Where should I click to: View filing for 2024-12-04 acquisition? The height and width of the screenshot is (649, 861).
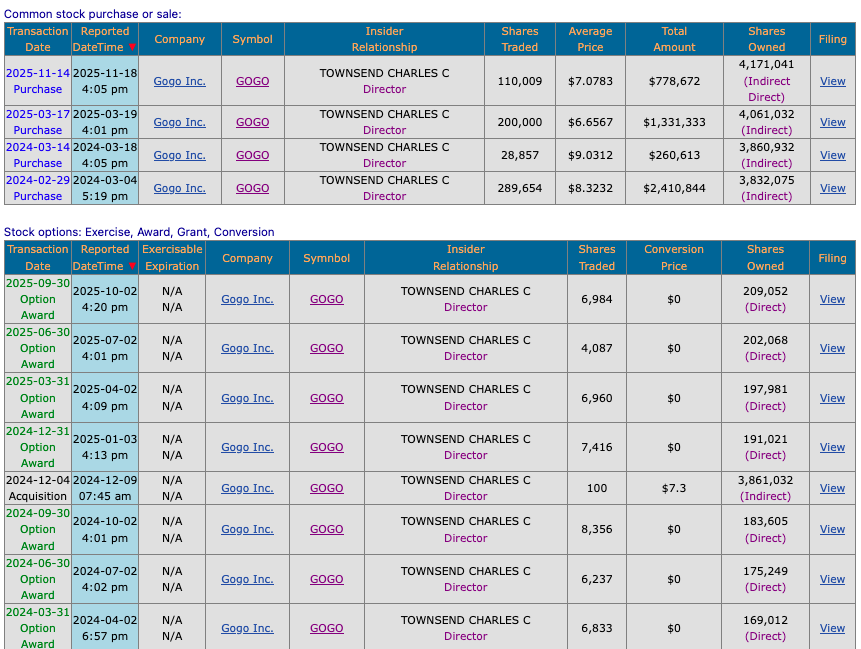[832, 488]
